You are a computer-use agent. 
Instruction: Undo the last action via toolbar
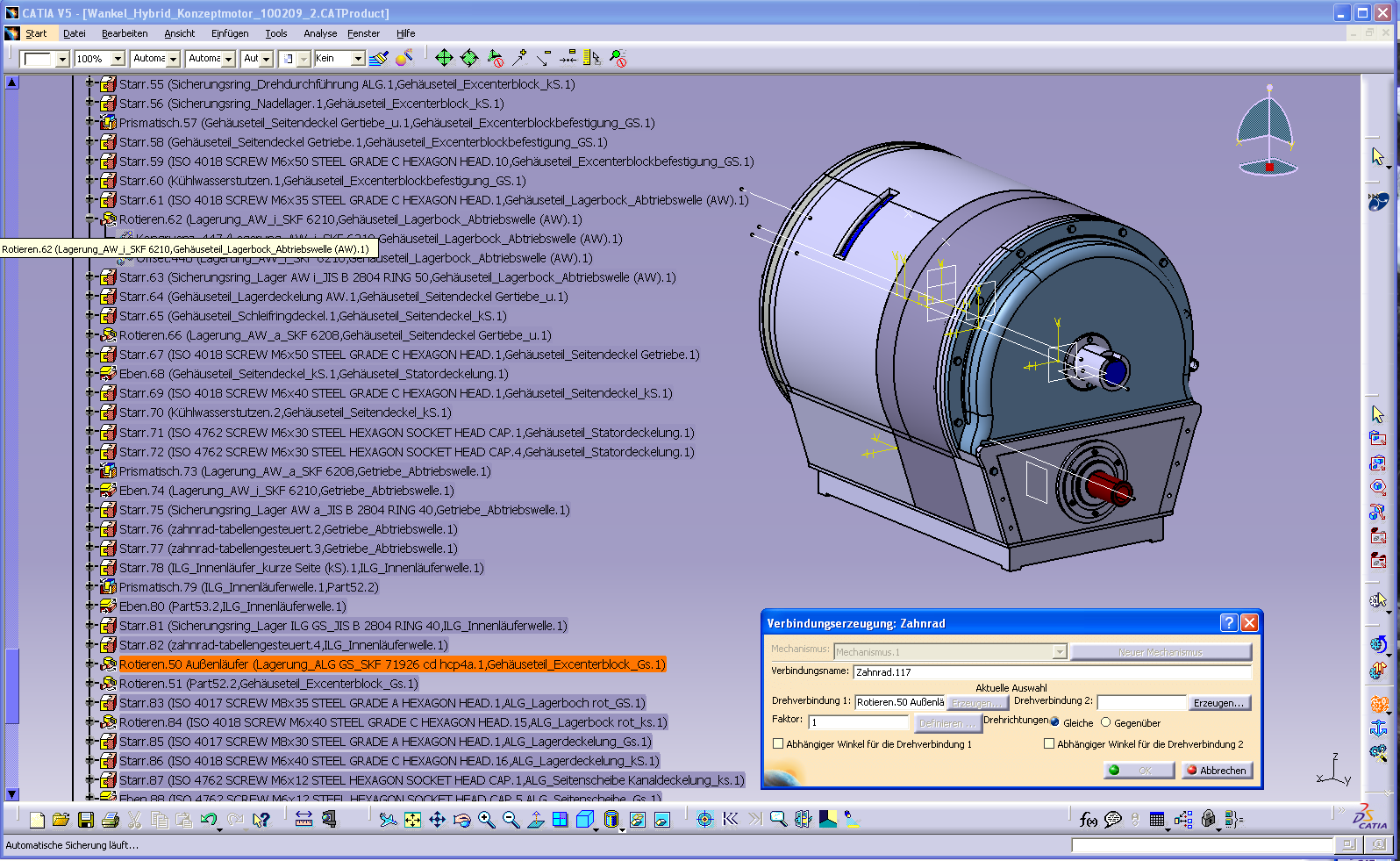coord(209,820)
